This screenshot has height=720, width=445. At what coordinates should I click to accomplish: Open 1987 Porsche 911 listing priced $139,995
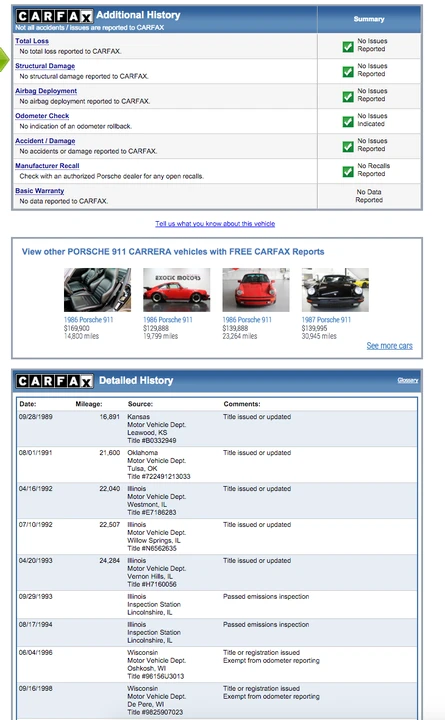pos(326,320)
